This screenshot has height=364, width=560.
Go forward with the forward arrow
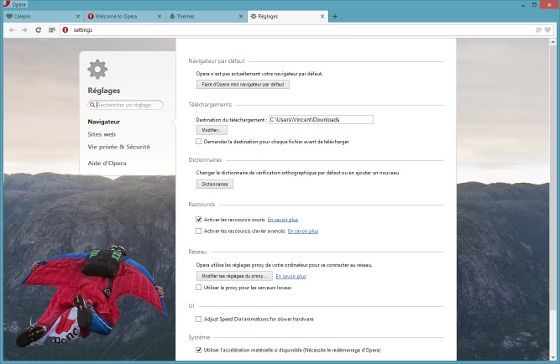[x=24, y=30]
